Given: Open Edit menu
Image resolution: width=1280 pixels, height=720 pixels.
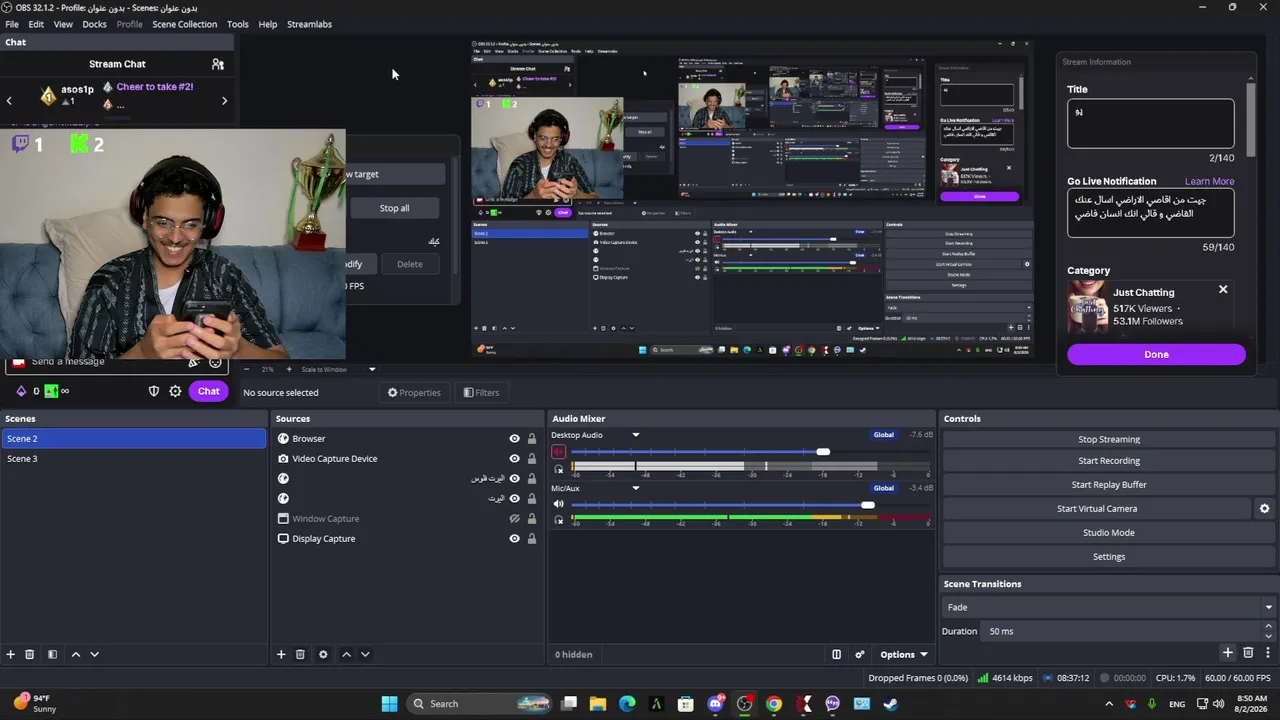Looking at the screenshot, I should coord(36,24).
